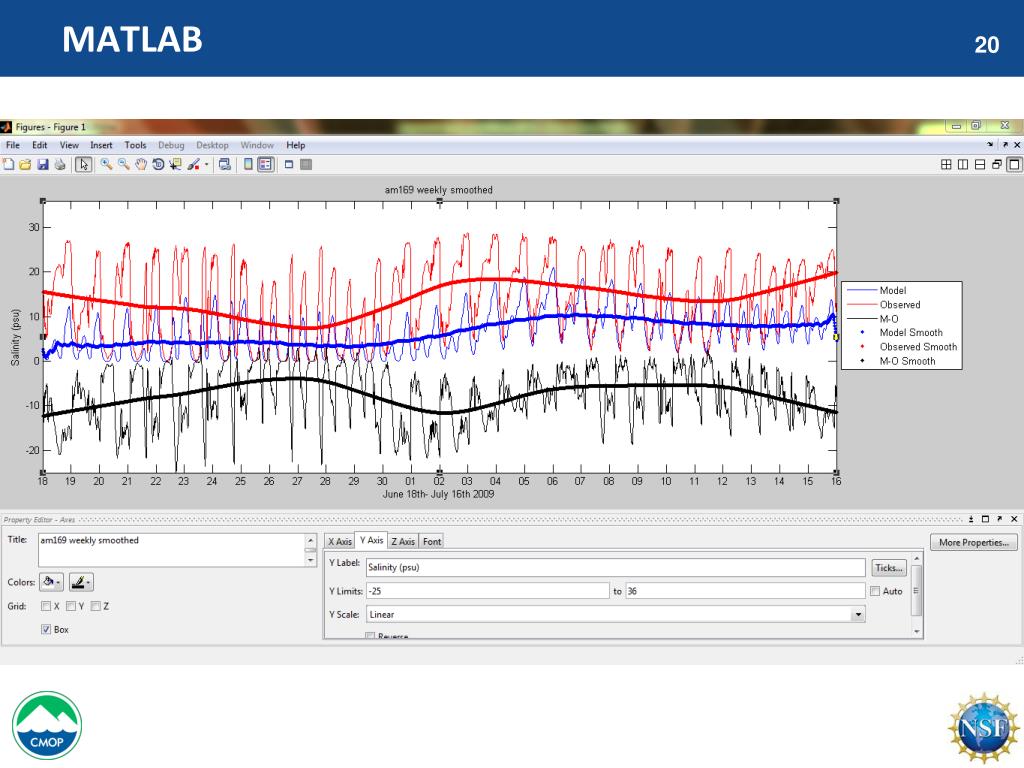The height and width of the screenshot is (768, 1024).
Task: Select the Edit Plot arrow tool
Action: pyautogui.click(x=83, y=165)
